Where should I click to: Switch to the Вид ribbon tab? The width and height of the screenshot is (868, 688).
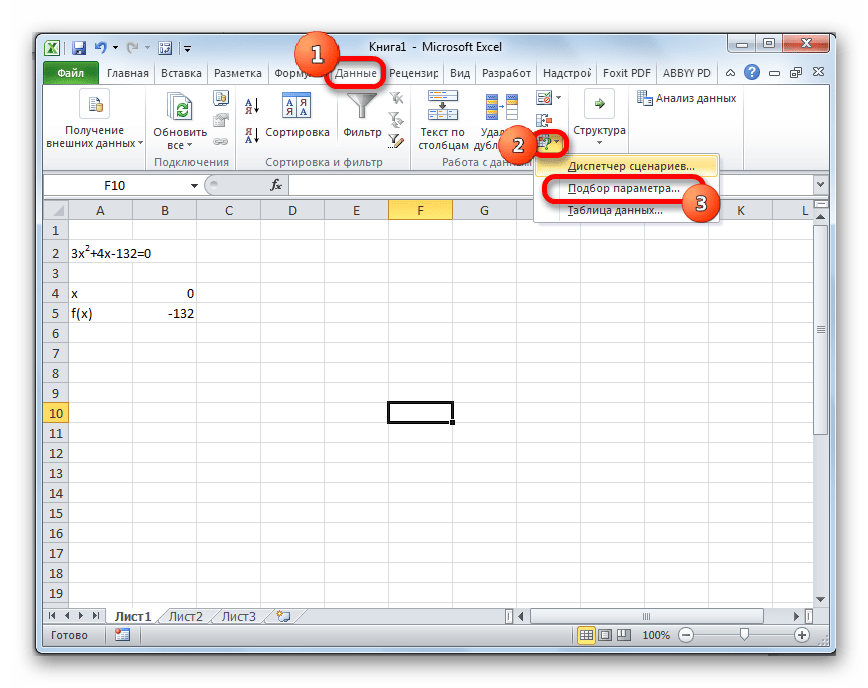459,73
